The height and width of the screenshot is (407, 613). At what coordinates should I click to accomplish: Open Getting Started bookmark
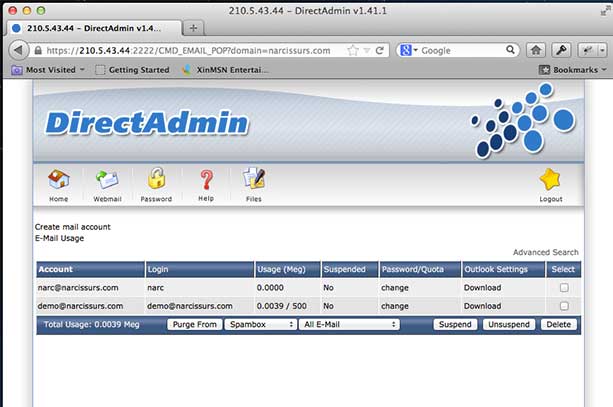click(x=133, y=70)
